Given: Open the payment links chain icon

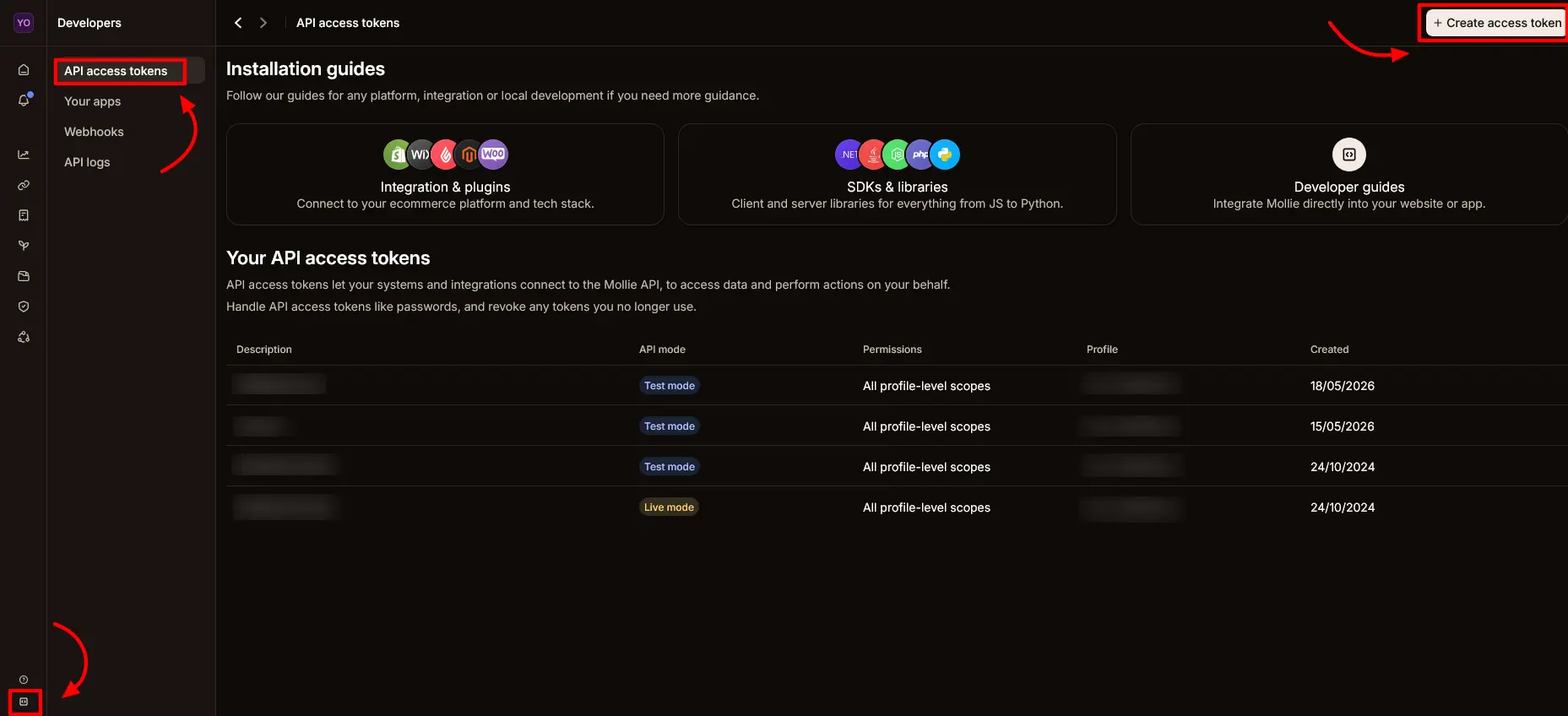Looking at the screenshot, I should (24, 185).
